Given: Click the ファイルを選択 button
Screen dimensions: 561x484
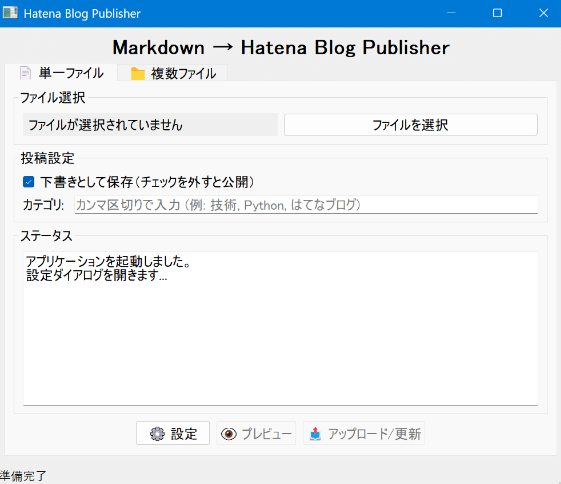Looking at the screenshot, I should [x=411, y=125].
